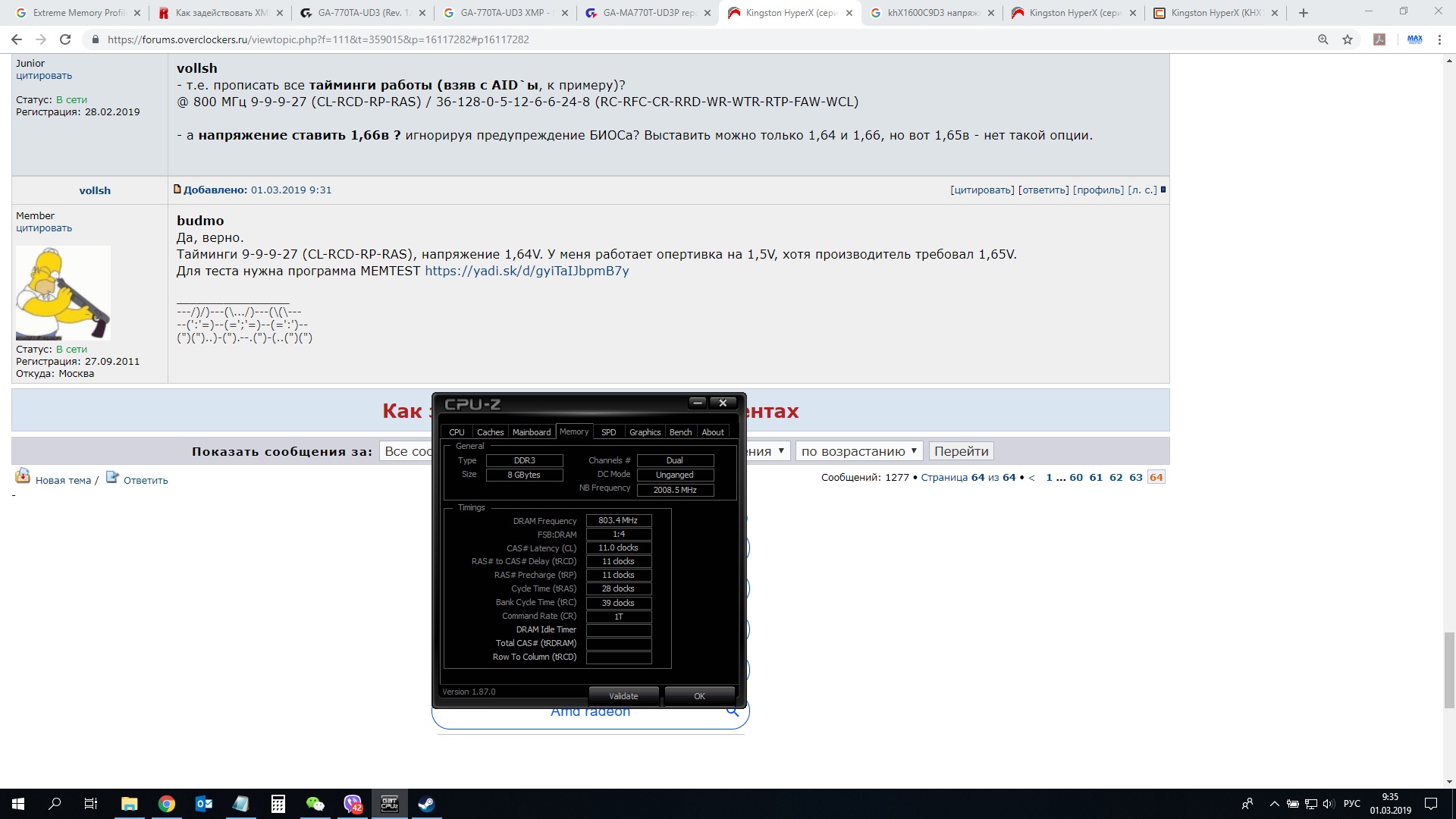1456x819 pixels.
Task: Open Steam from the taskbar
Action: 426,804
